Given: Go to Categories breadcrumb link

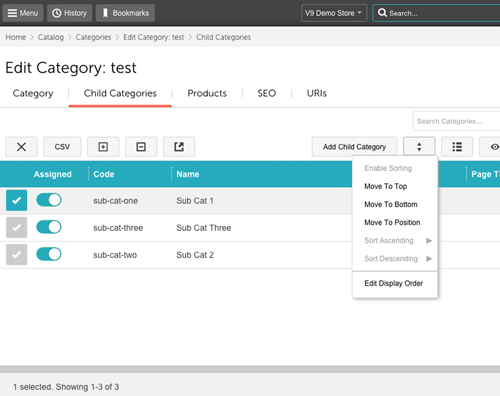Looking at the screenshot, I should pyautogui.click(x=93, y=37).
